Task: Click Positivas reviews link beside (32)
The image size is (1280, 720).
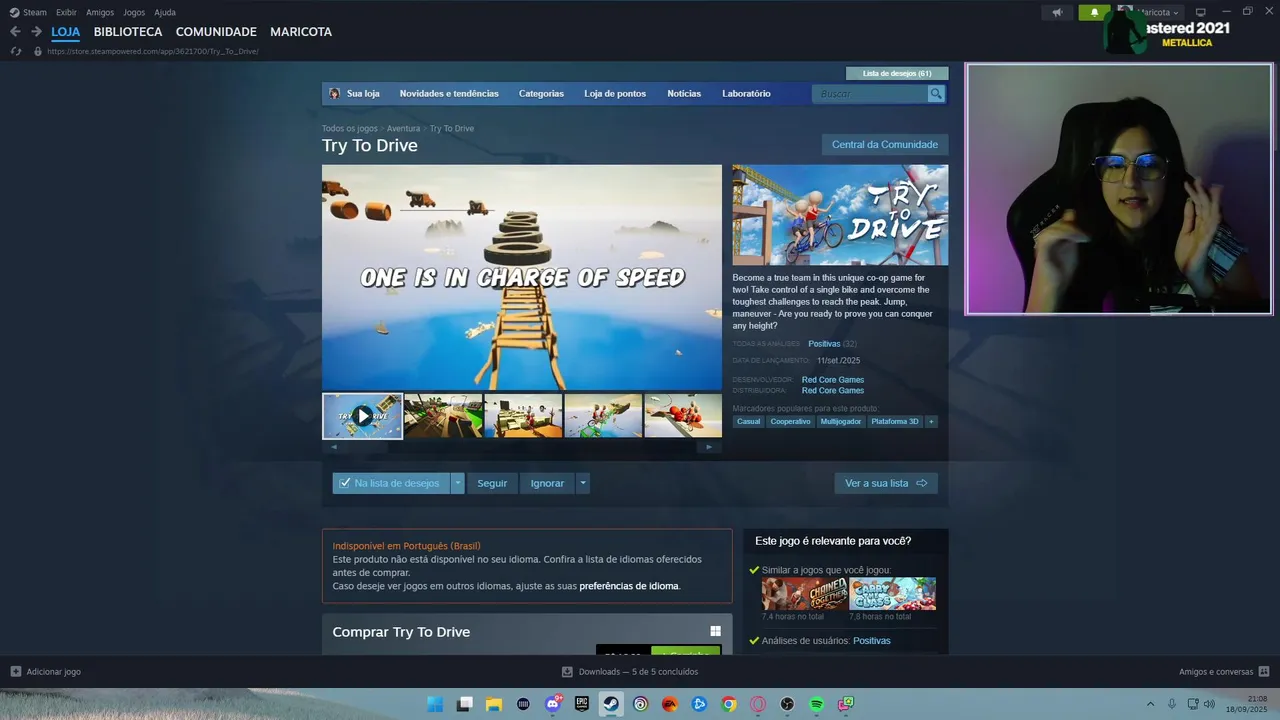Action: [824, 344]
